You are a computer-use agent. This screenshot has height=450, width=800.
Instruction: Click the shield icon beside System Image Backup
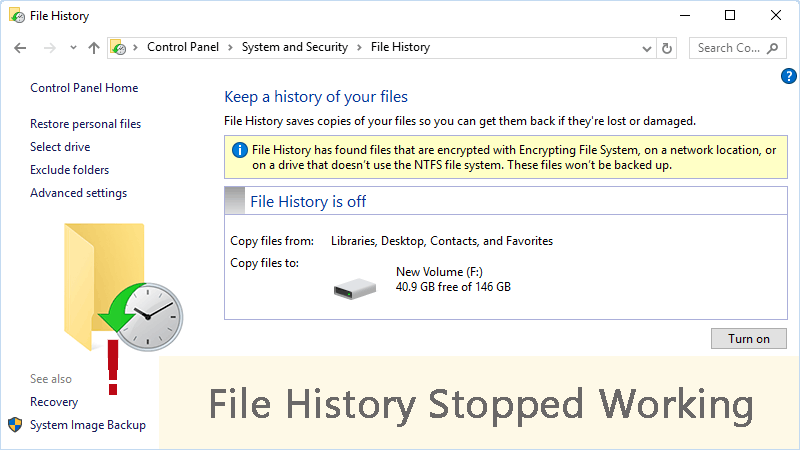click(15, 425)
